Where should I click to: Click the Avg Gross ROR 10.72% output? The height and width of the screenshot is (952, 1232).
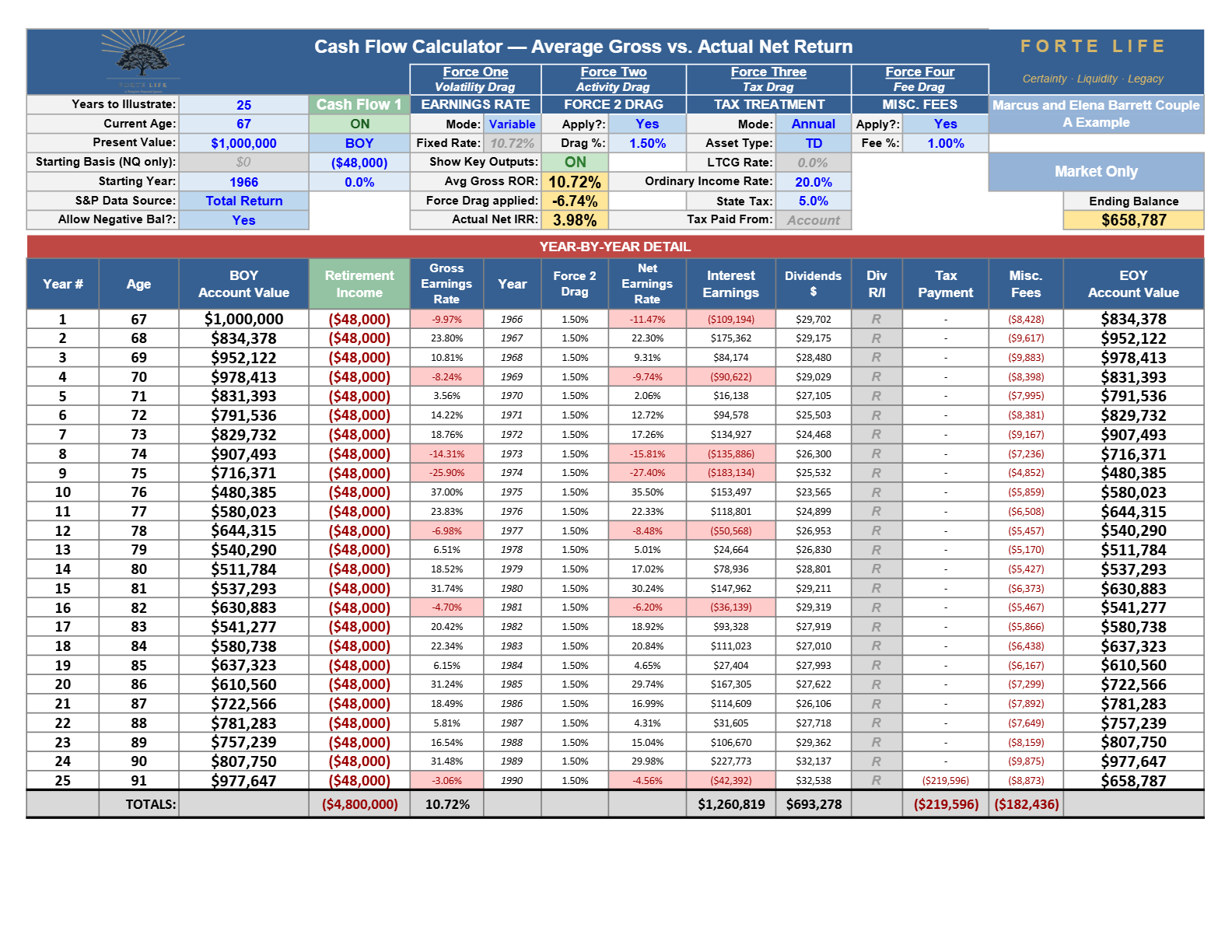click(x=575, y=181)
